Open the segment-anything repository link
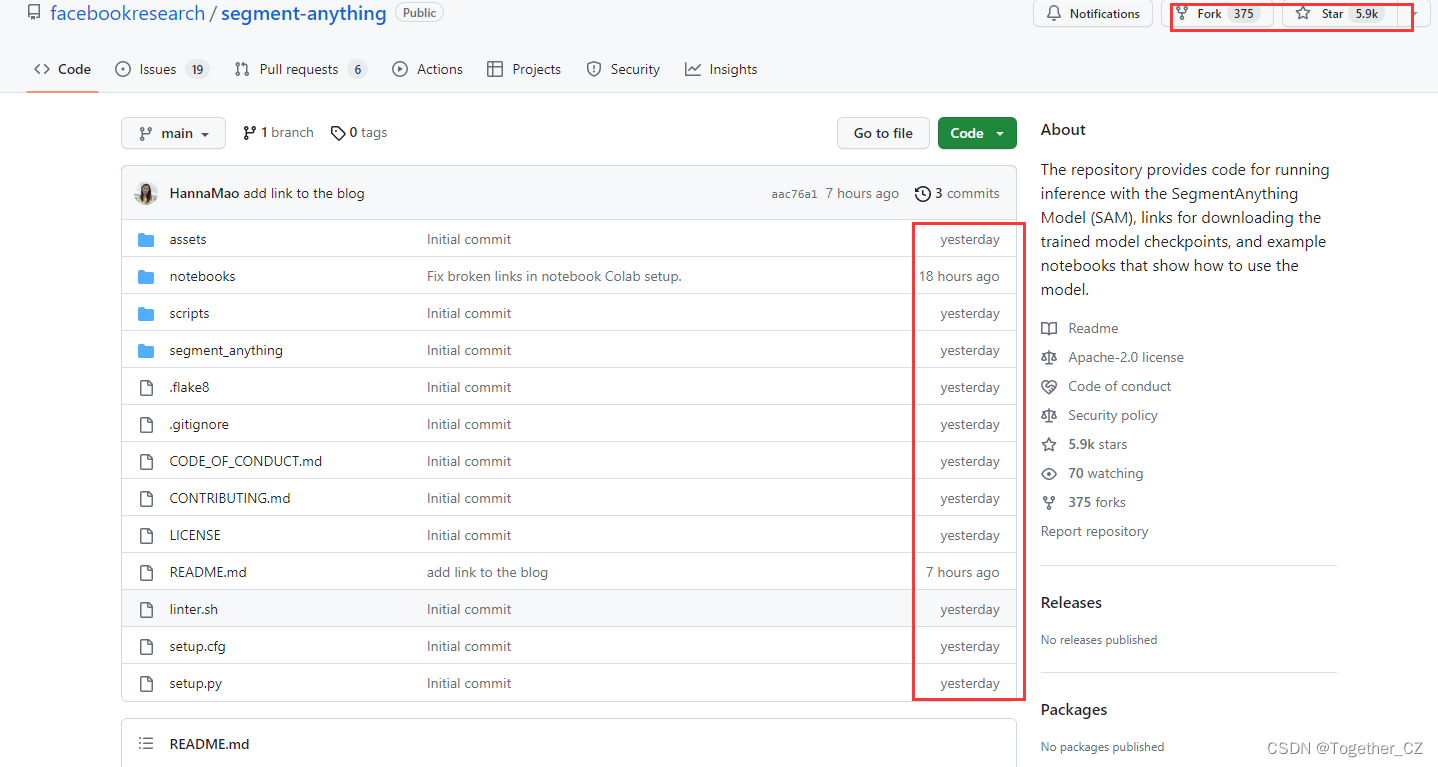1438x767 pixels. tap(303, 14)
